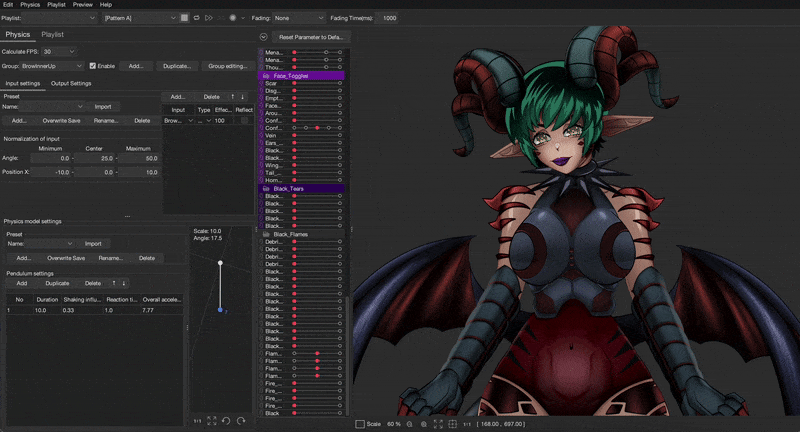Screen dimensions: 800x432
Task: Open the Preview menu
Action: [83, 5]
